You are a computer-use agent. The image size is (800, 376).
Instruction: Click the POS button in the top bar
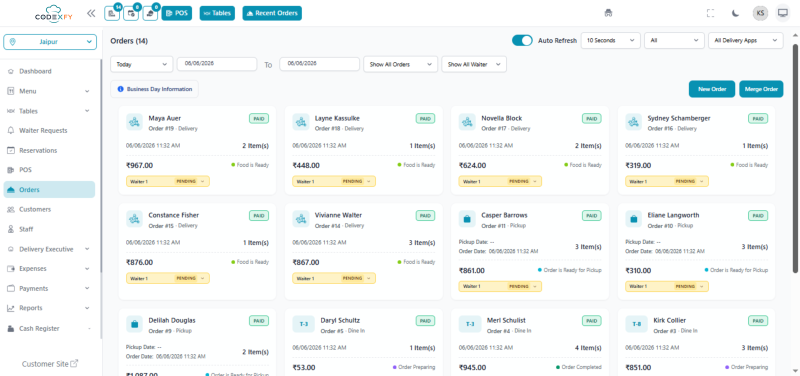[177, 13]
